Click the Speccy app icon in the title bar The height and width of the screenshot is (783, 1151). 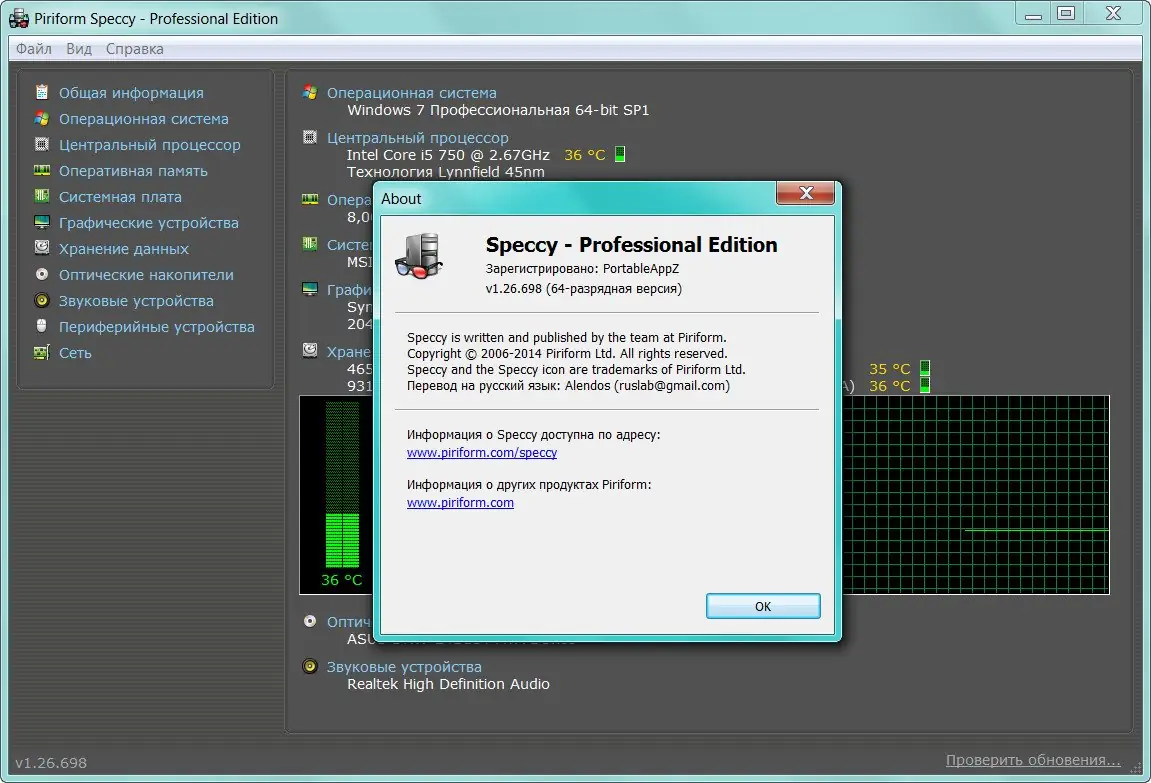[19, 18]
